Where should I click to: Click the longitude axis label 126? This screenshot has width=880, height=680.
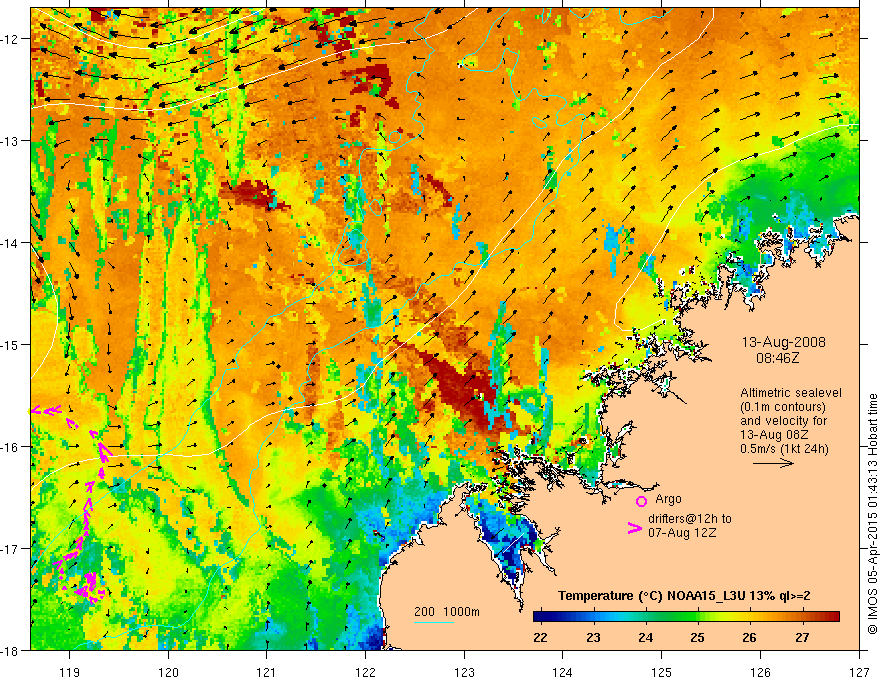760,672
